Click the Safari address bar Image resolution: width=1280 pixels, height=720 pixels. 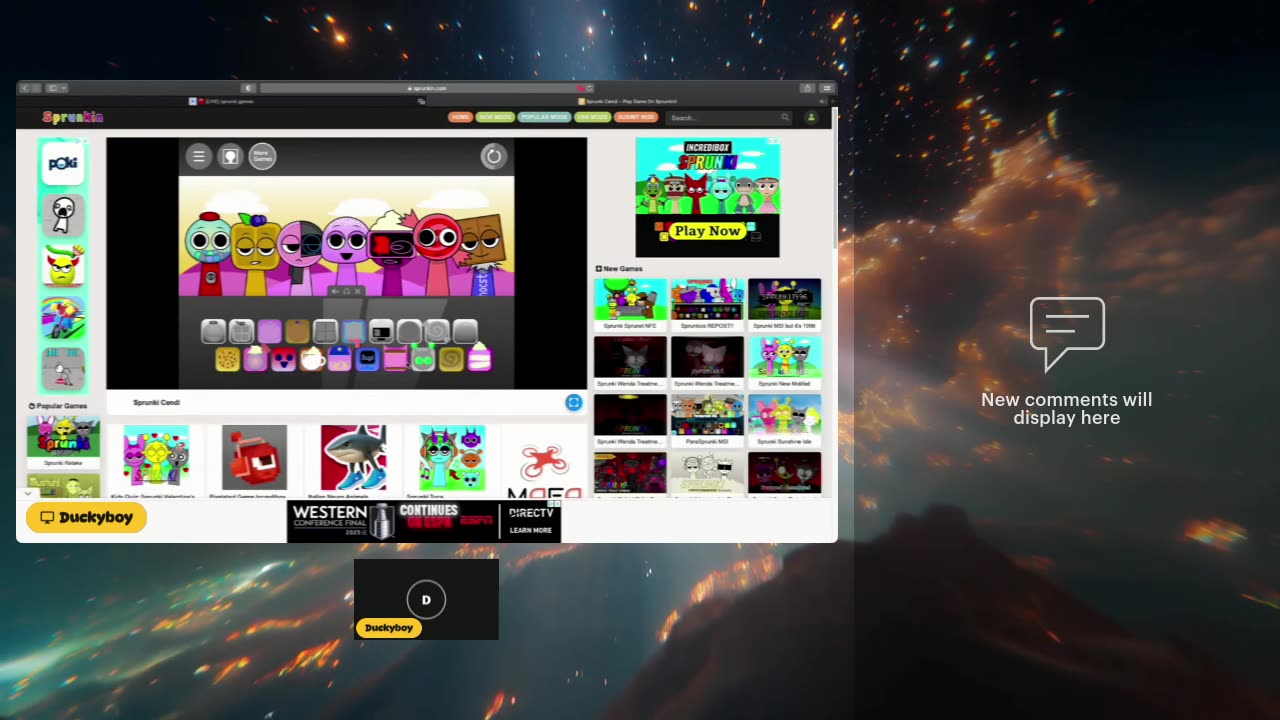point(427,88)
